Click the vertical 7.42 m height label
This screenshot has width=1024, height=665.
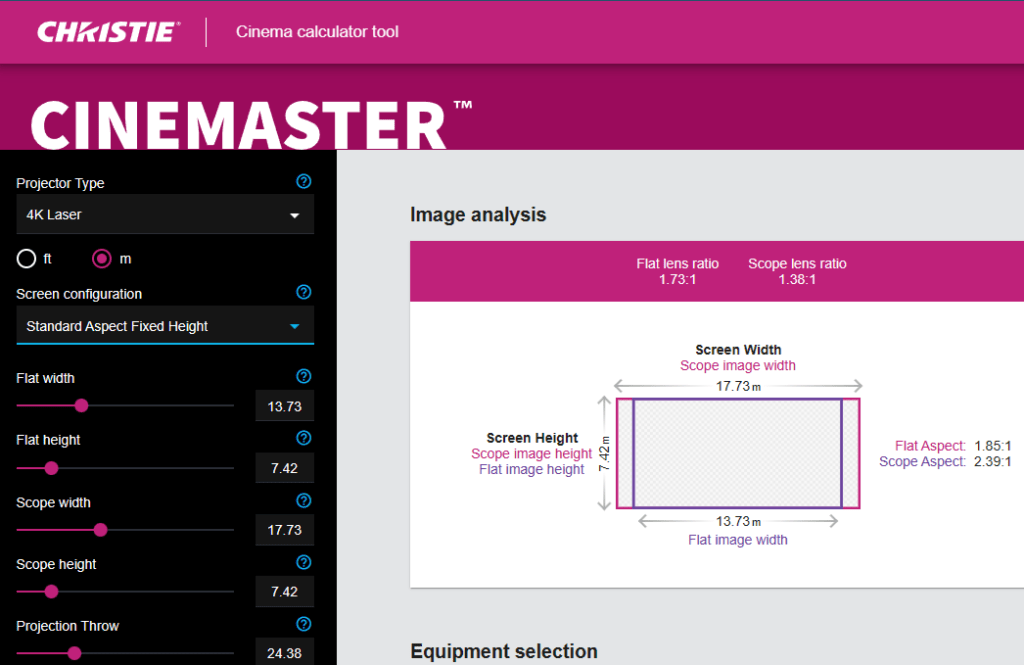[x=605, y=453]
